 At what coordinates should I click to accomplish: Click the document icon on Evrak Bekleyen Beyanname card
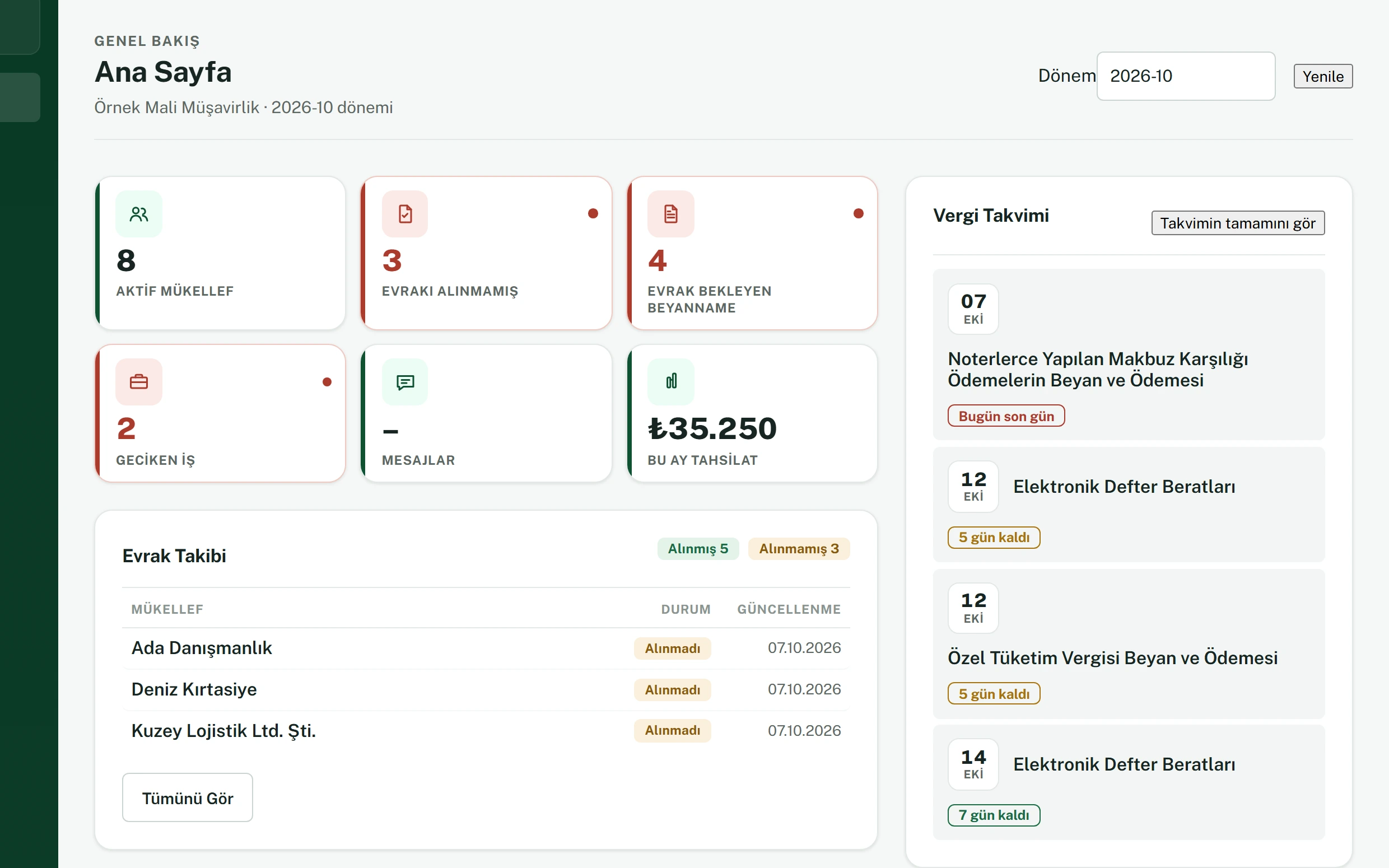(x=671, y=214)
